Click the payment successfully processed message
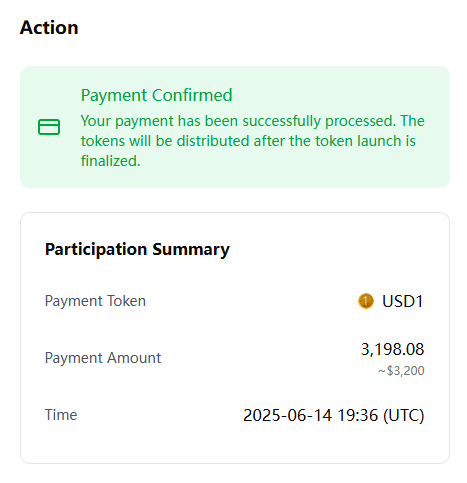 pos(253,141)
